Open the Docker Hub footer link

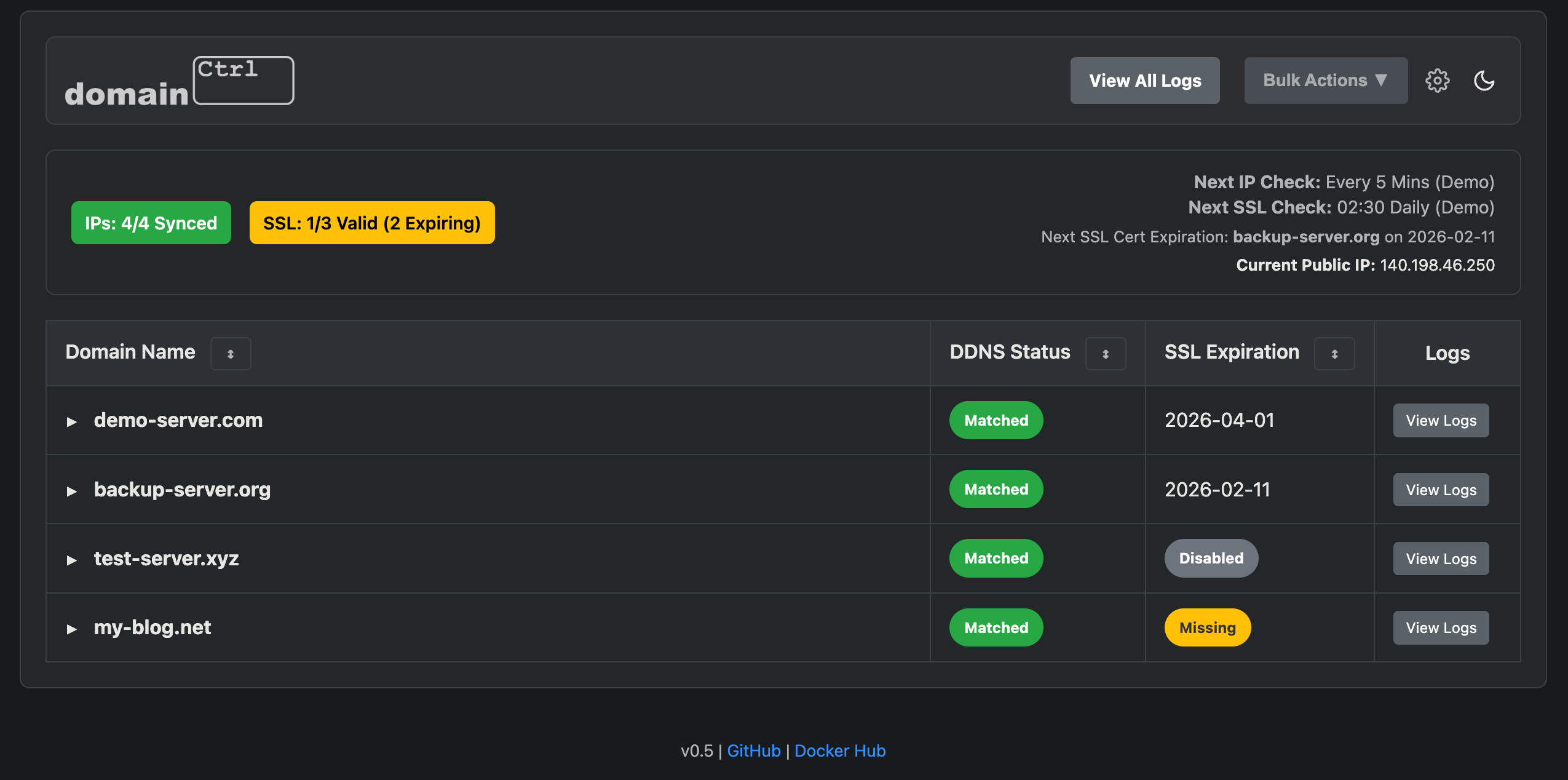point(839,750)
